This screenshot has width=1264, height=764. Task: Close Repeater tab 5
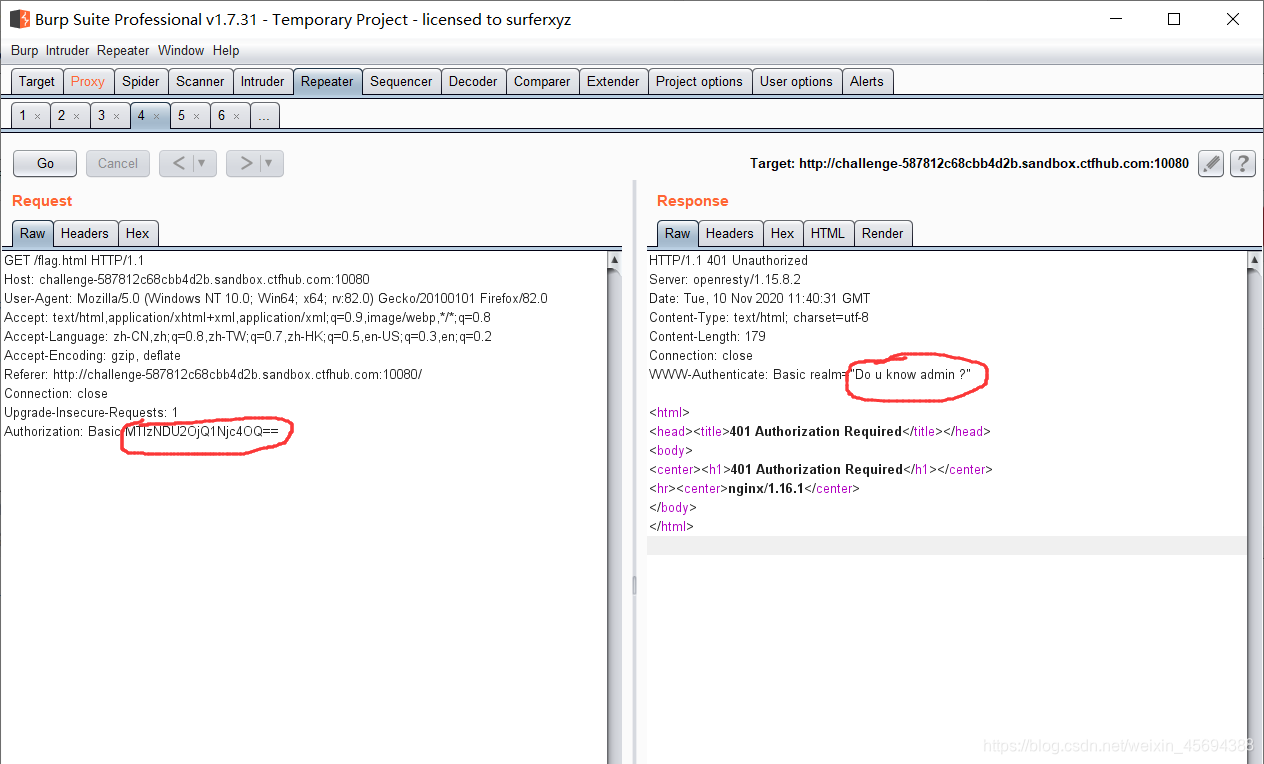click(x=196, y=117)
